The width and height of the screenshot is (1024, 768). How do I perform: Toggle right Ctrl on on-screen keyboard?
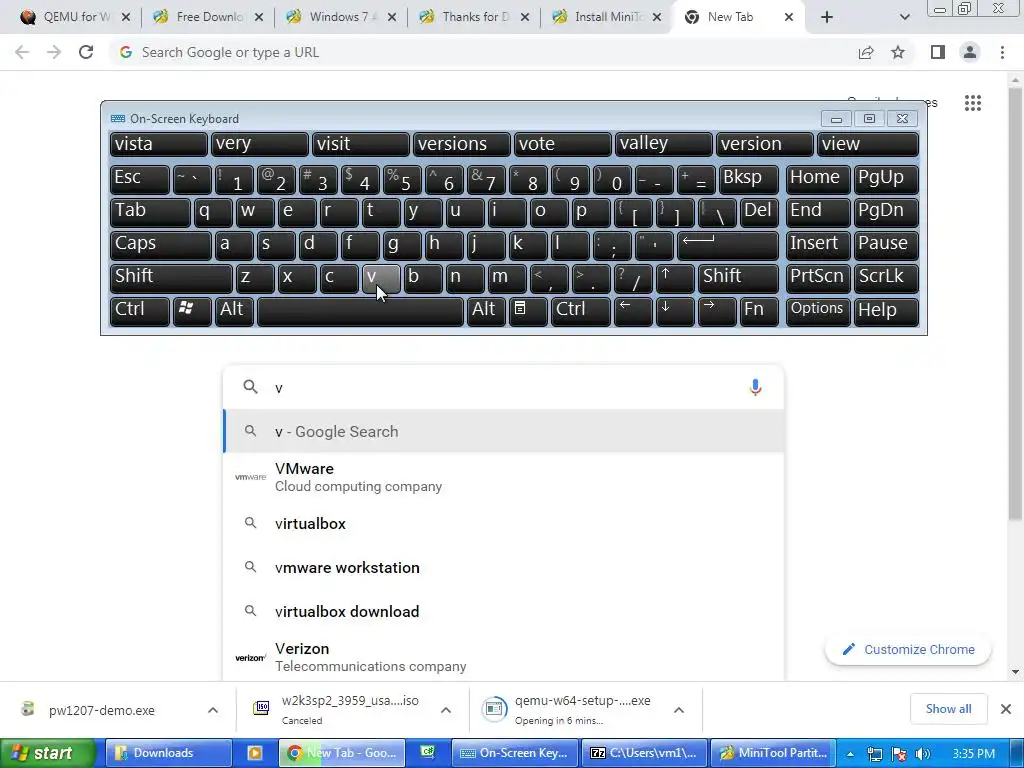point(581,310)
